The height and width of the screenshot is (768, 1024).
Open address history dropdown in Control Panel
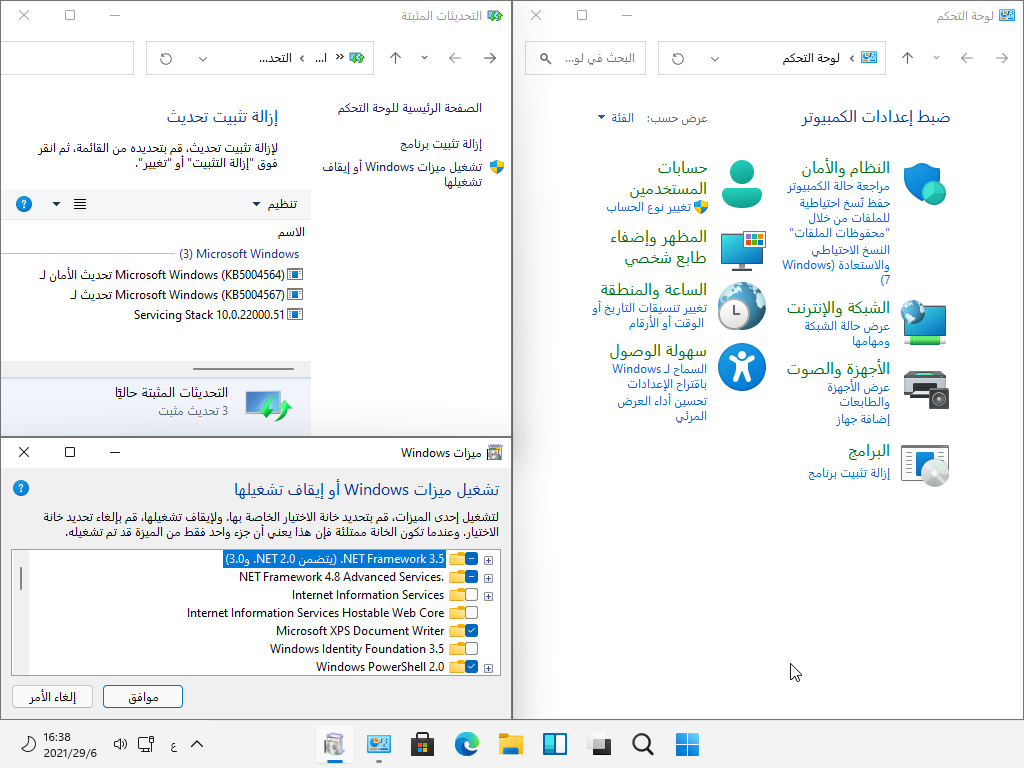click(x=714, y=58)
